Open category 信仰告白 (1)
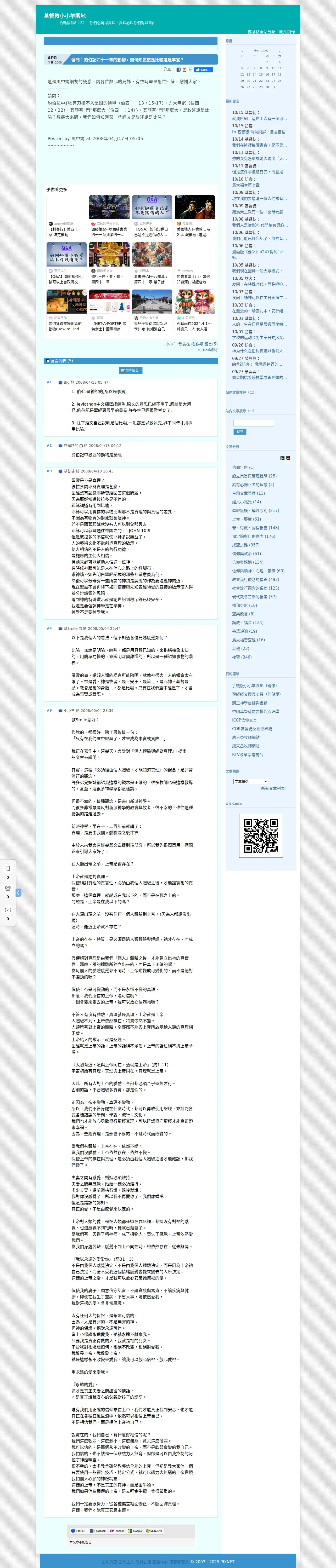 click(x=243, y=468)
